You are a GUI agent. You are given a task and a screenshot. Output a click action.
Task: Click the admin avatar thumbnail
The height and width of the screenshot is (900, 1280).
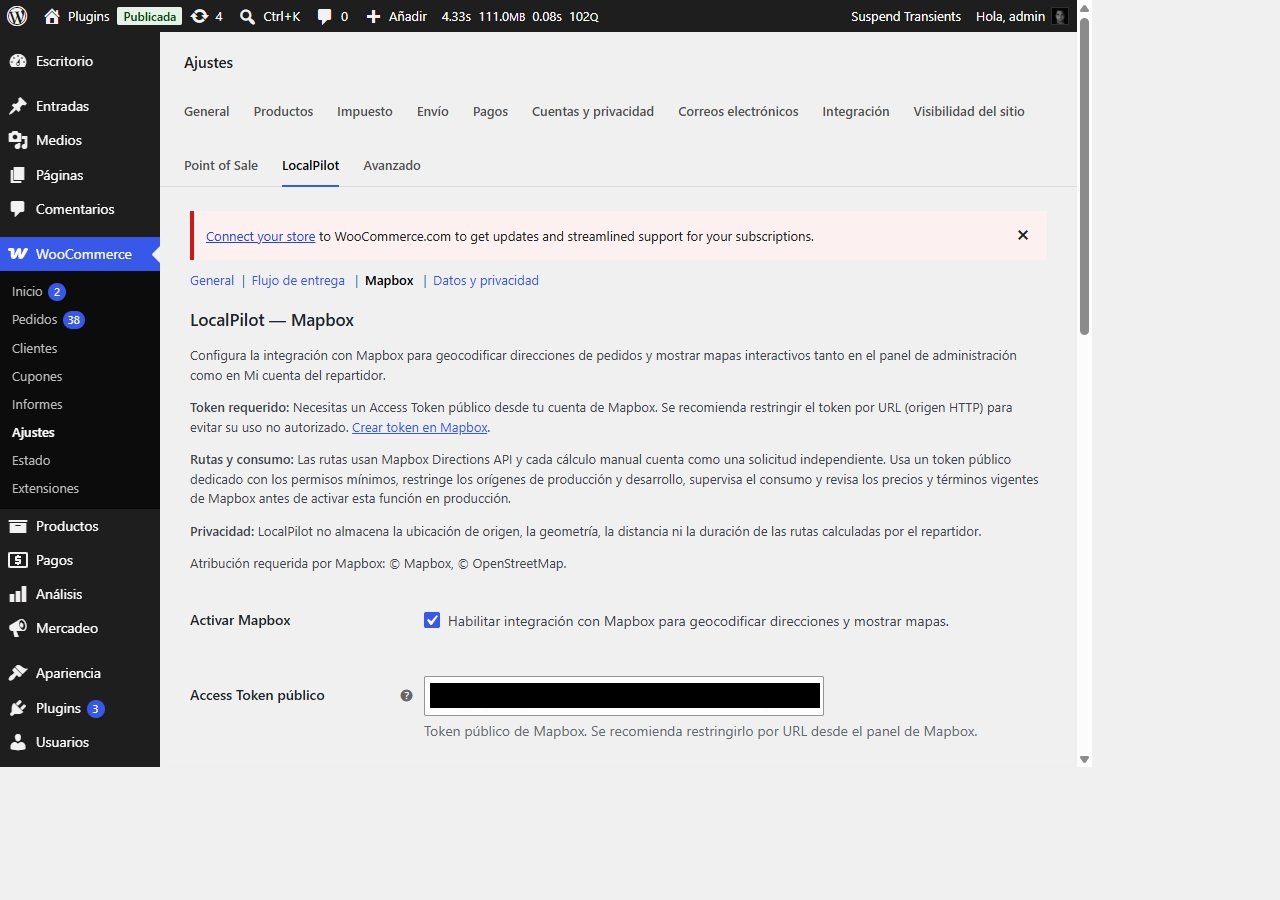[x=1060, y=16]
